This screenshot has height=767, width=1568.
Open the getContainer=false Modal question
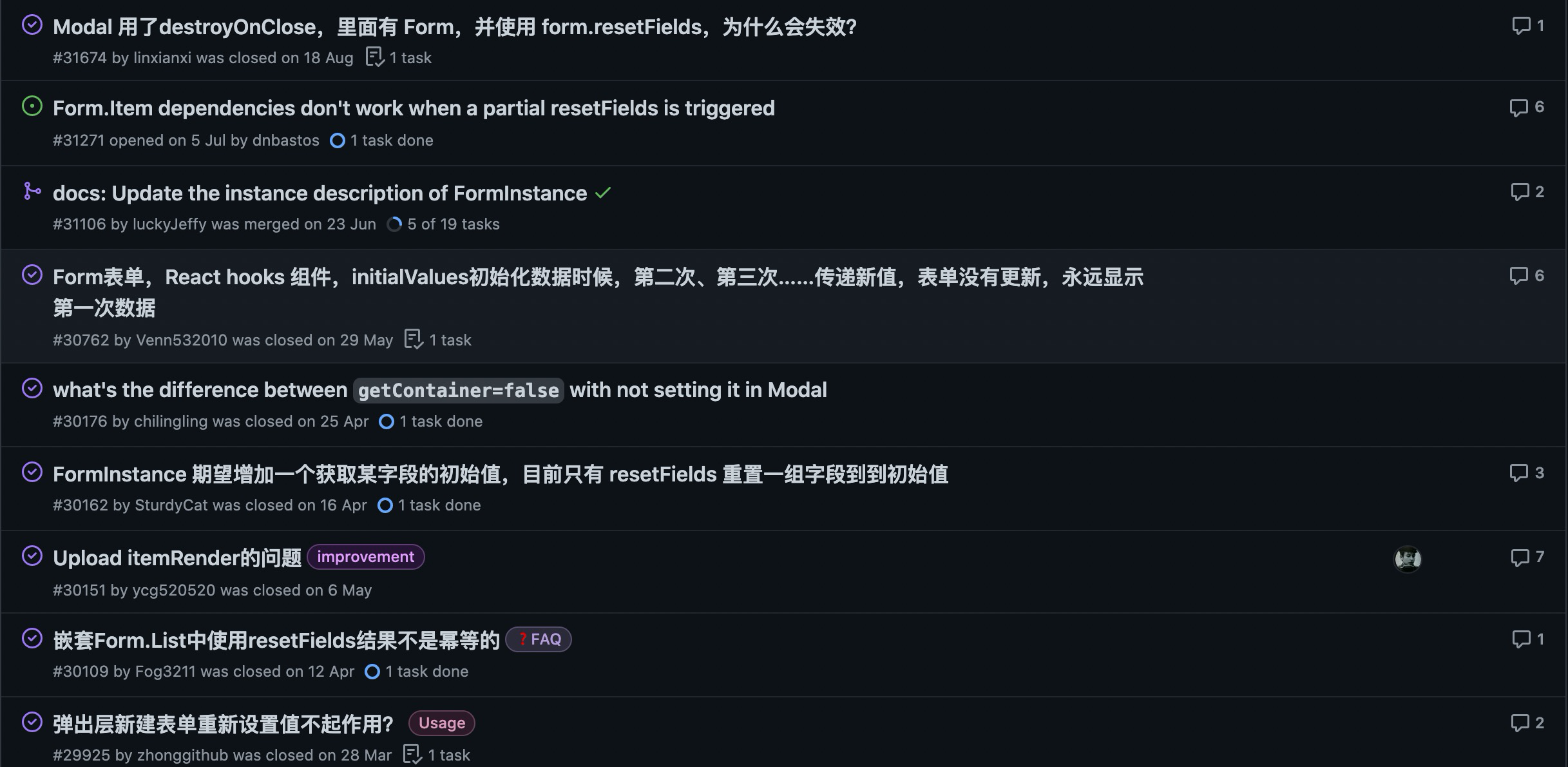(x=440, y=390)
